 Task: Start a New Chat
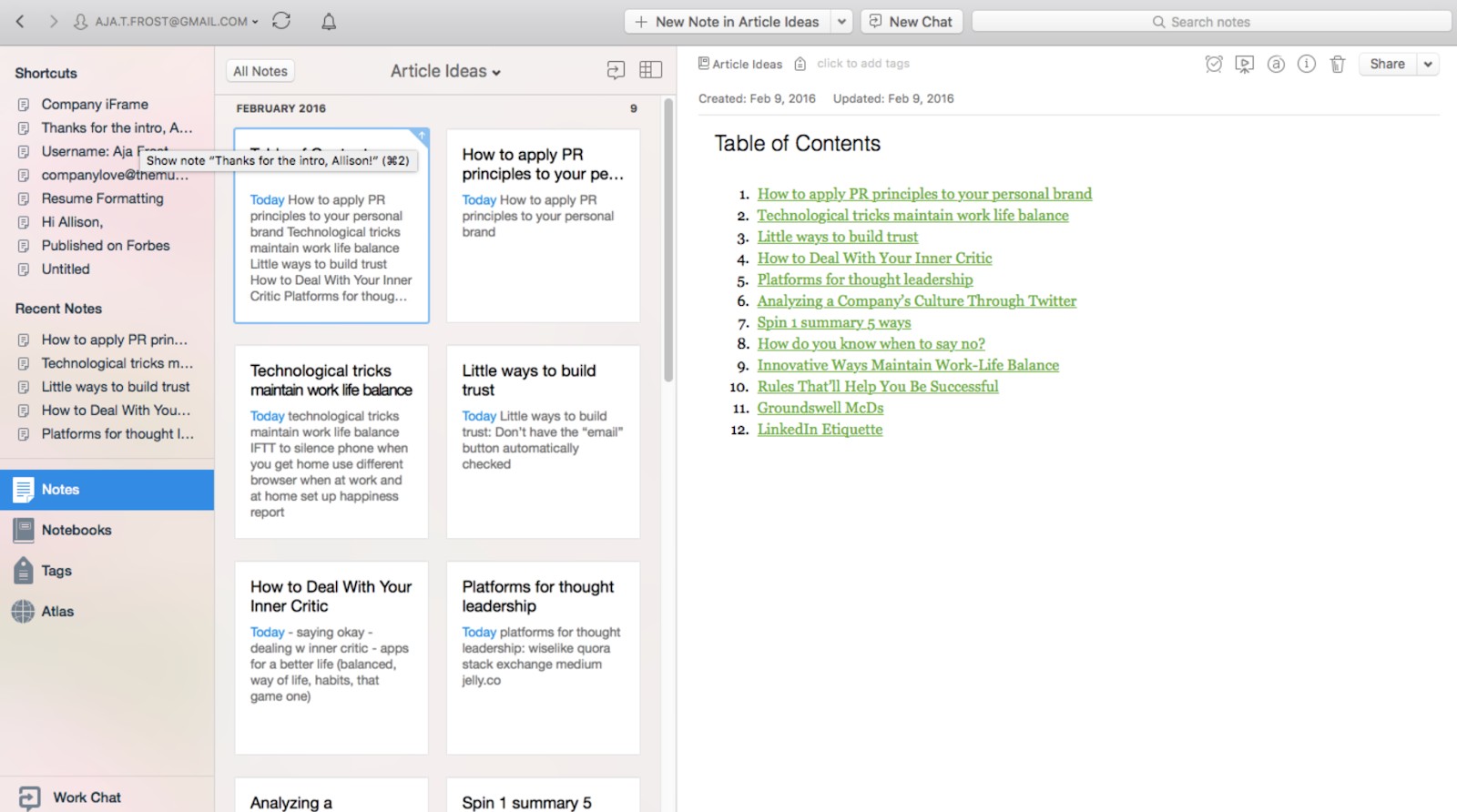pyautogui.click(x=911, y=21)
